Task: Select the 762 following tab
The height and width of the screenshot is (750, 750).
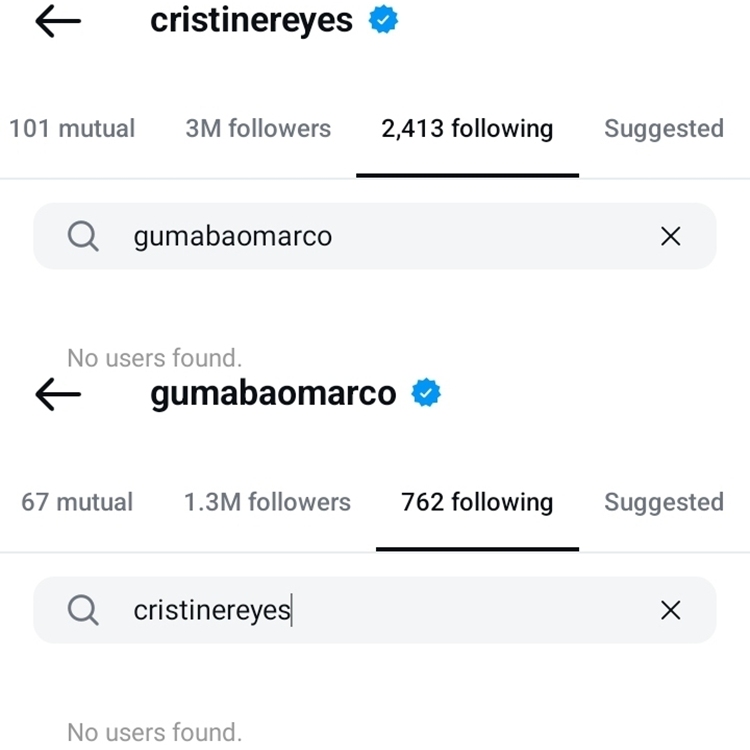Action: click(477, 502)
